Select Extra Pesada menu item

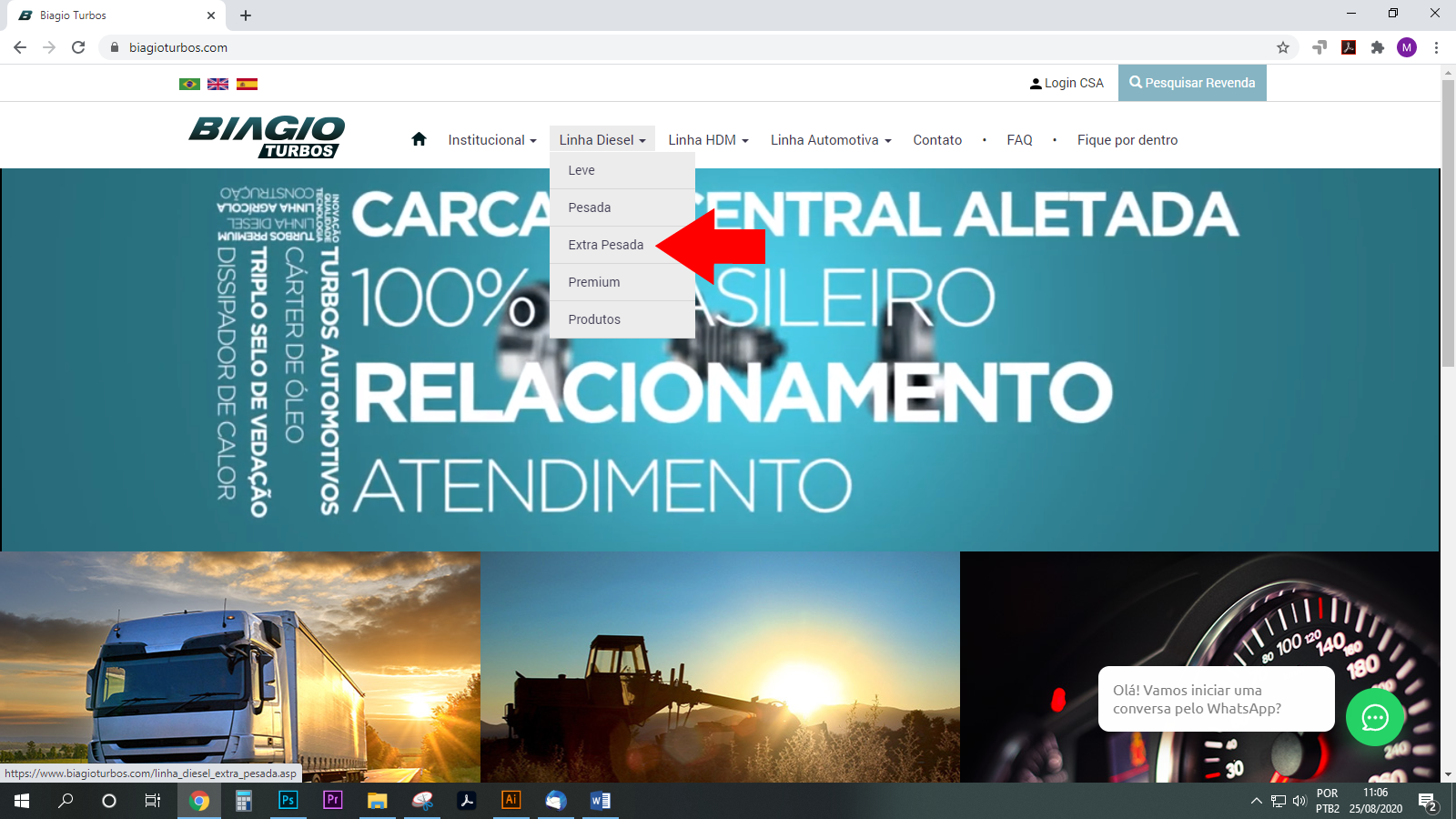click(x=622, y=245)
